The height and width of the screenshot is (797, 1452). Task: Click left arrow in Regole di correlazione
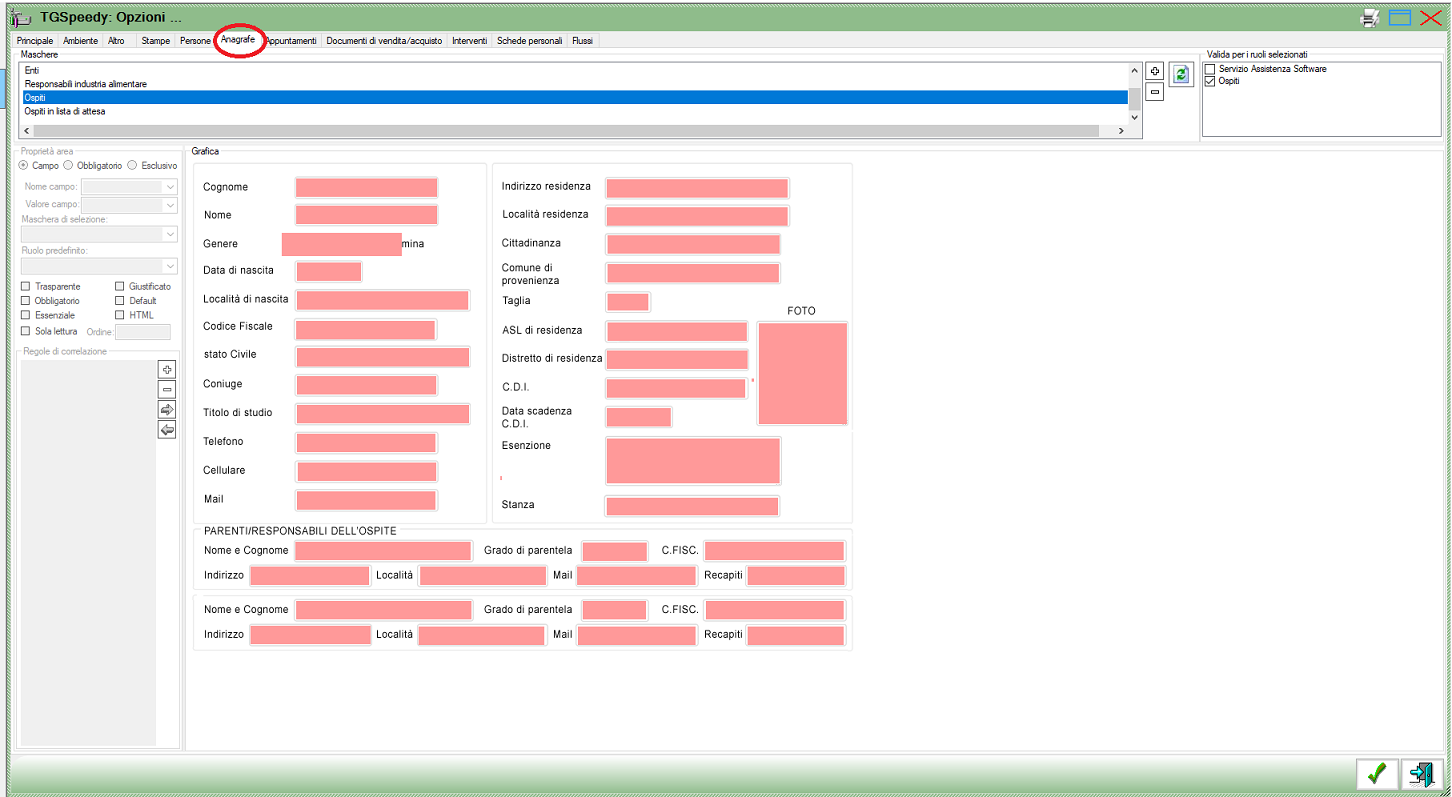click(x=167, y=430)
